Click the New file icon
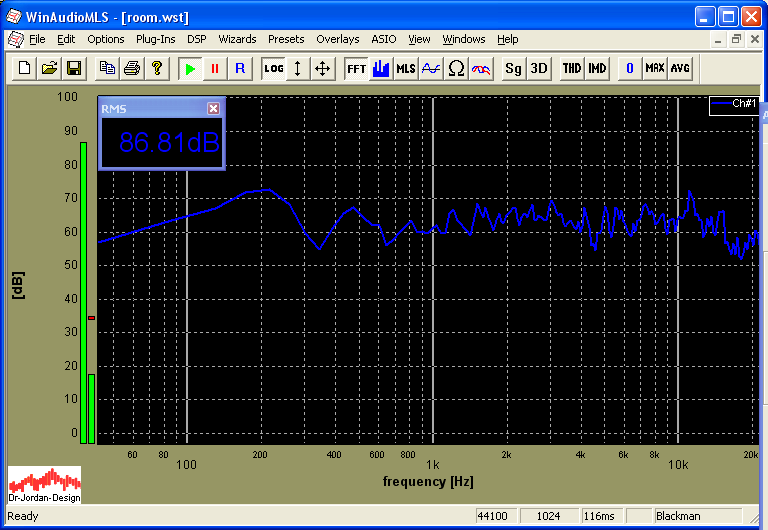The width and height of the screenshot is (768, 530). click(22, 69)
